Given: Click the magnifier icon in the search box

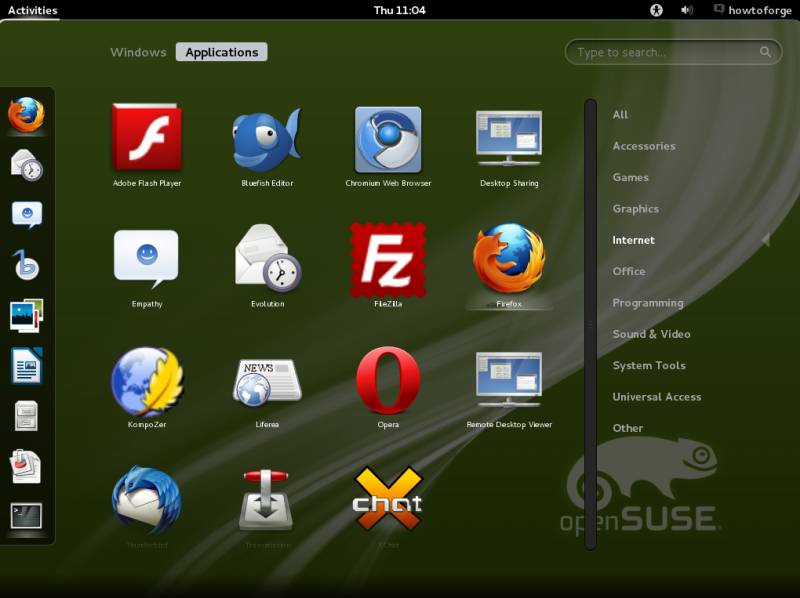Looking at the screenshot, I should point(765,52).
